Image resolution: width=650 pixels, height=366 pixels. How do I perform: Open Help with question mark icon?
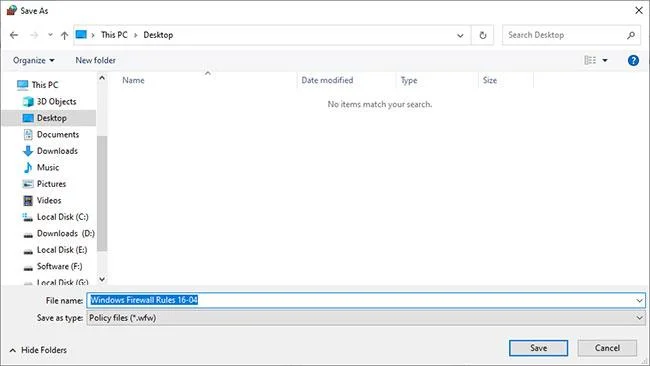coord(633,61)
